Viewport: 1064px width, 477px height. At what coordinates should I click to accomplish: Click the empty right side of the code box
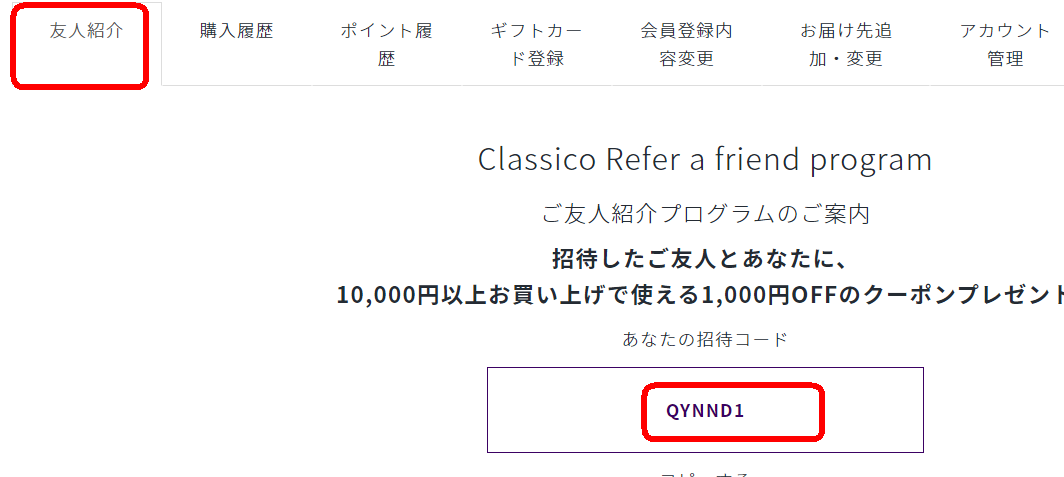pyautogui.click(x=874, y=410)
